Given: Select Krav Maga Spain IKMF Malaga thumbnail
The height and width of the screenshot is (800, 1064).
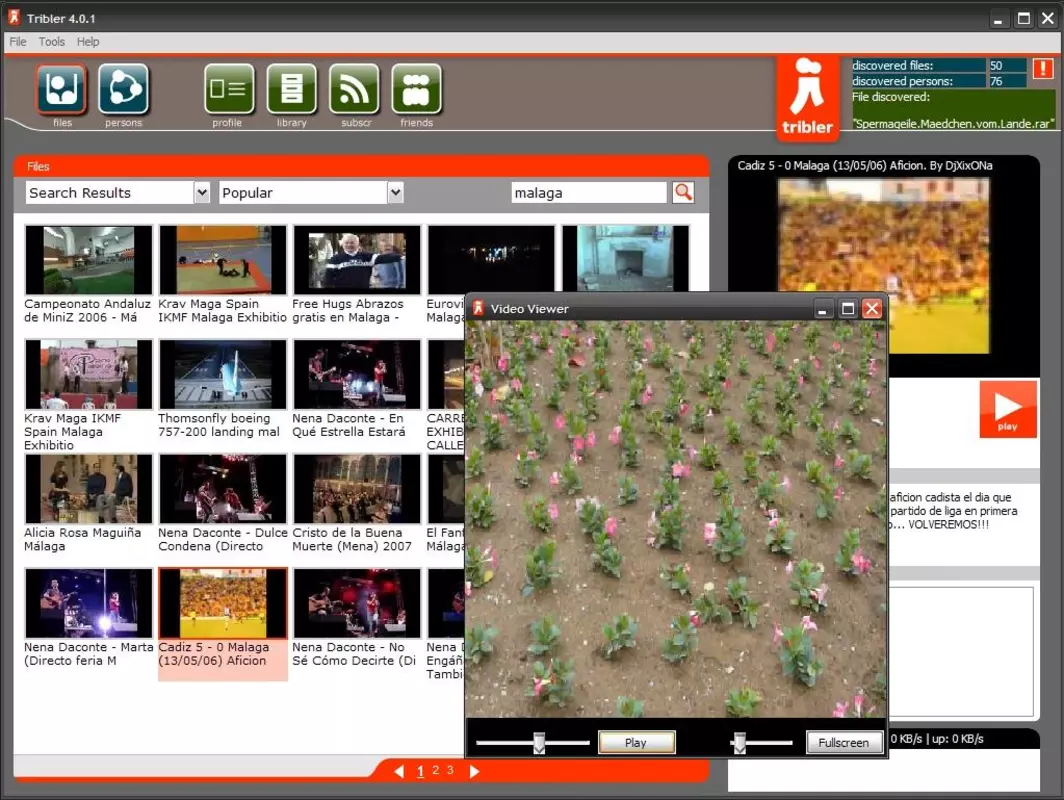Looking at the screenshot, I should pyautogui.click(x=223, y=260).
